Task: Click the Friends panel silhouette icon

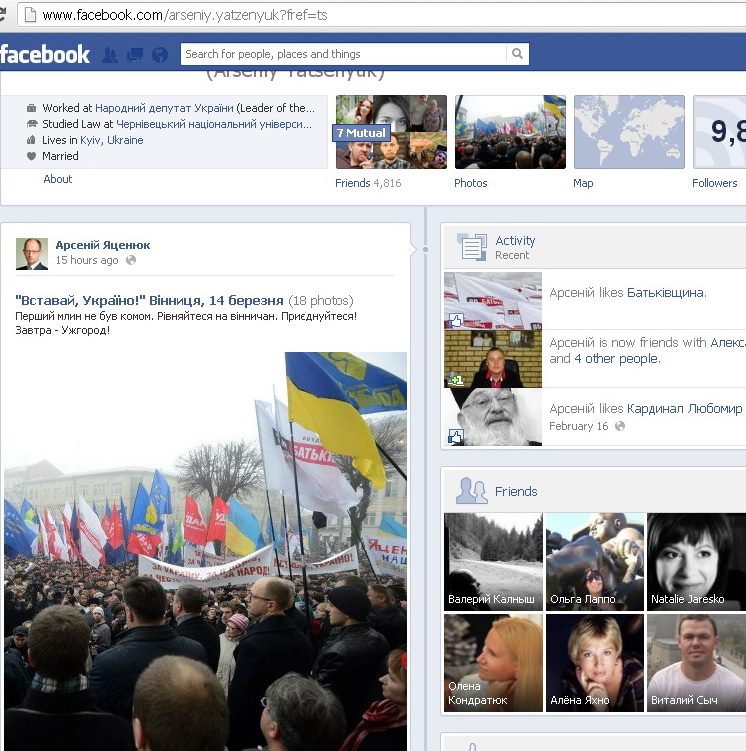Action: click(471, 491)
